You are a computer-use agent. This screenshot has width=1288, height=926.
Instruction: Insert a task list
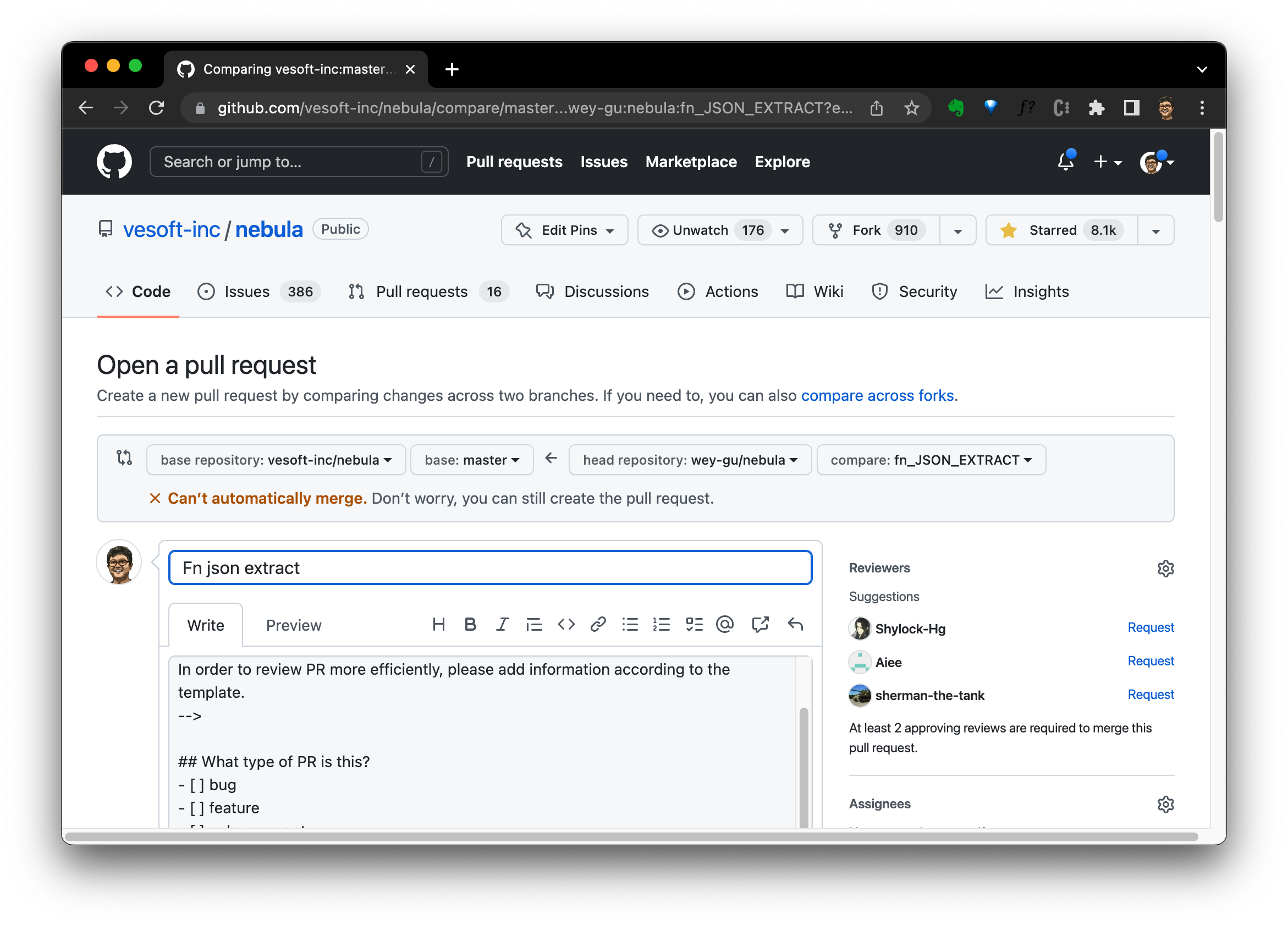coord(694,625)
